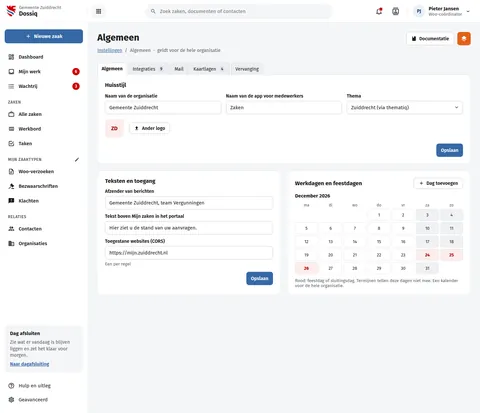This screenshot has width=480, height=413.
Task: Click the Dag toevoegen button
Action: click(438, 183)
